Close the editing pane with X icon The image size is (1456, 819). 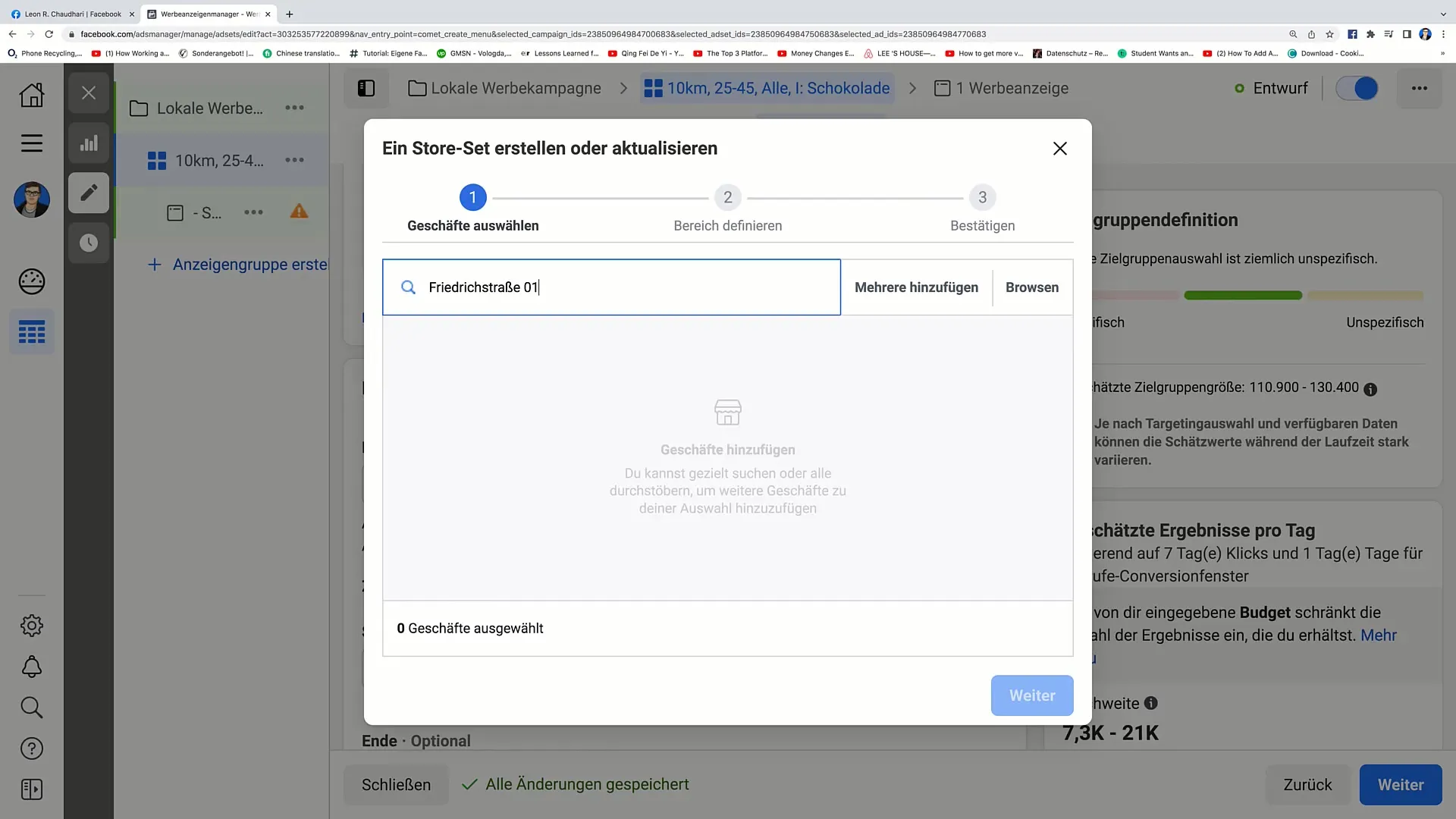89,93
